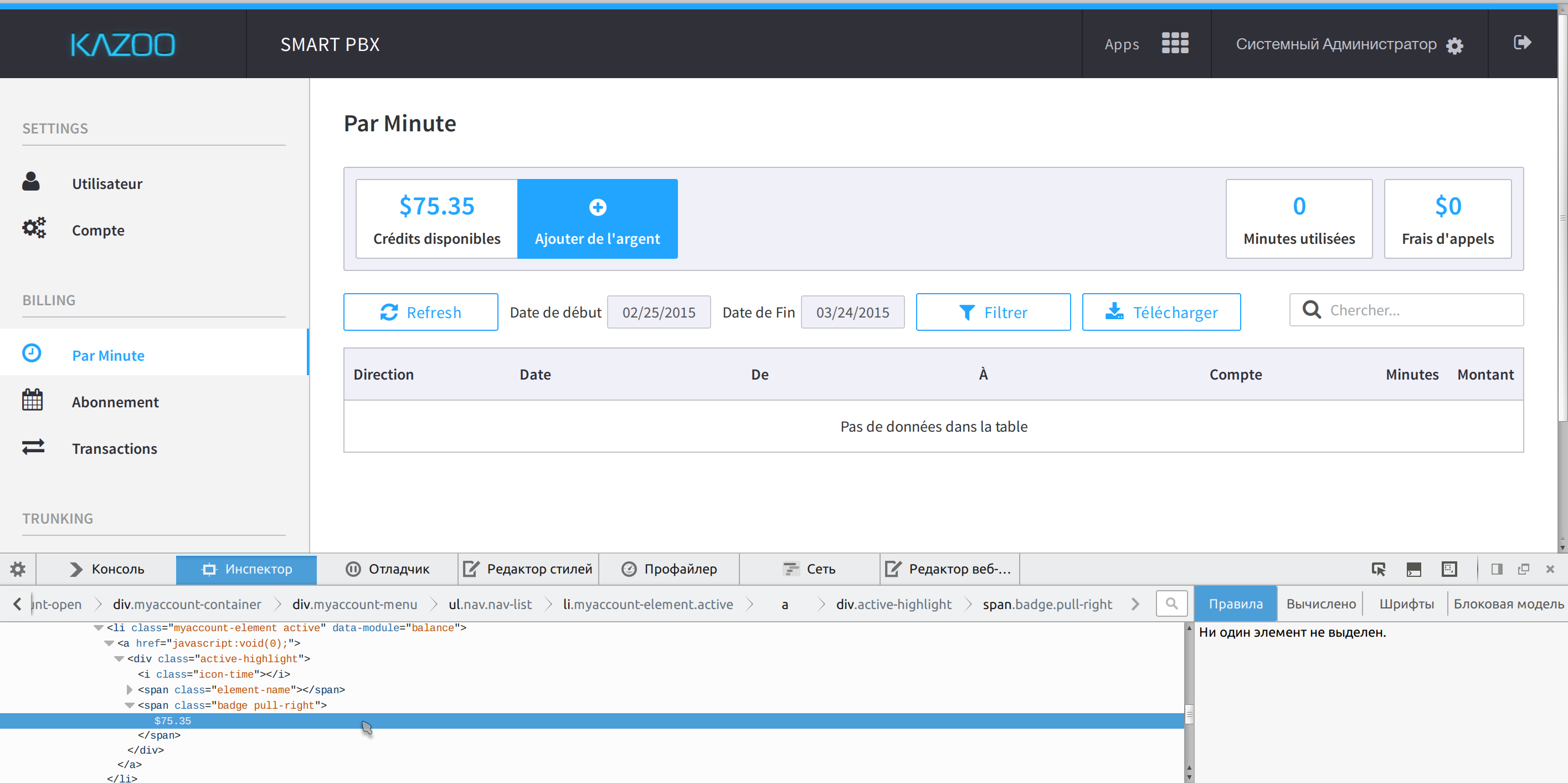This screenshot has width=1568, height=783.
Task: Click the Filtrer button
Action: [993, 313]
